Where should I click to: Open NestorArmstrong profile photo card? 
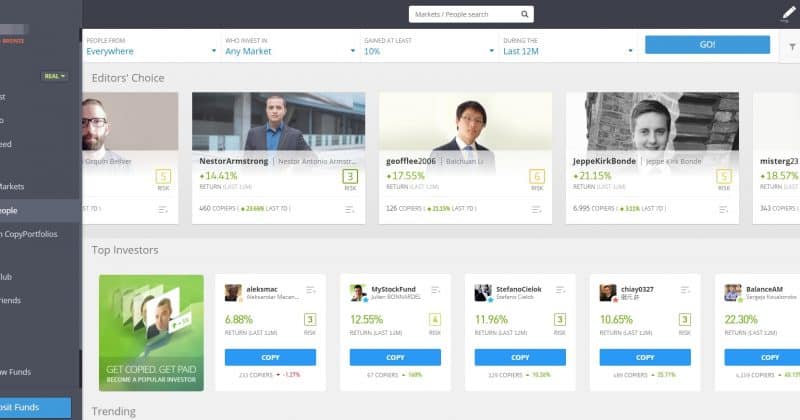click(x=279, y=121)
